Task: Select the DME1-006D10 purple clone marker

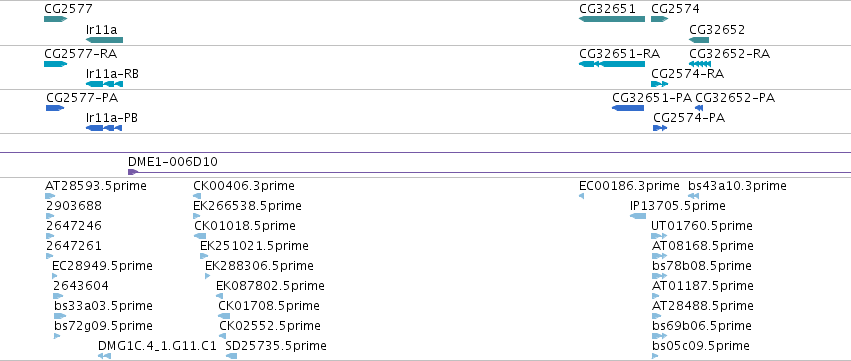Action: (133, 172)
